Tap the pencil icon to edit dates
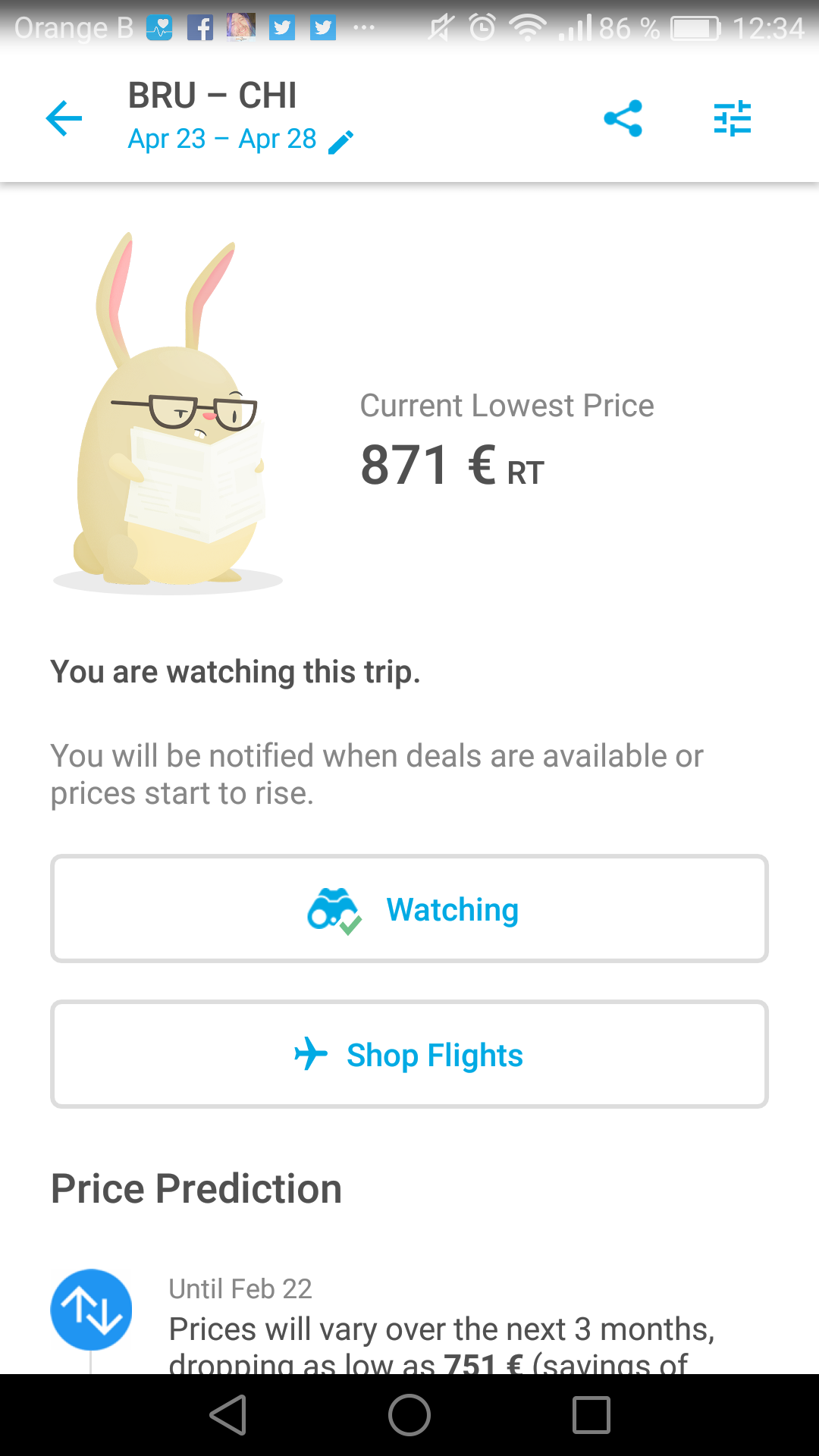819x1456 pixels. coord(341,141)
